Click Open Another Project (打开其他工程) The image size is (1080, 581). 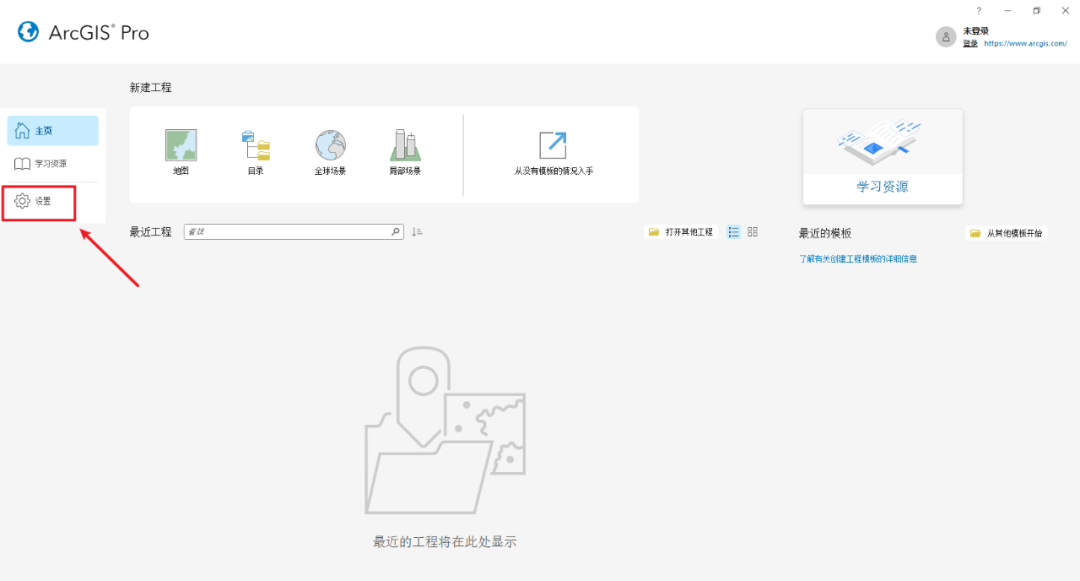(680, 231)
